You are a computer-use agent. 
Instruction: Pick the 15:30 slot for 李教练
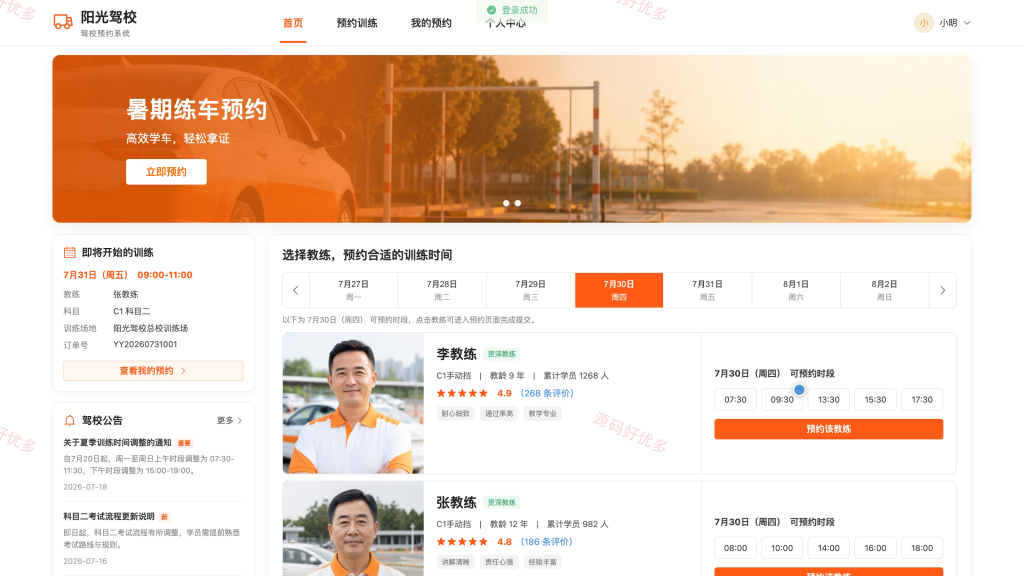pyautogui.click(x=875, y=400)
